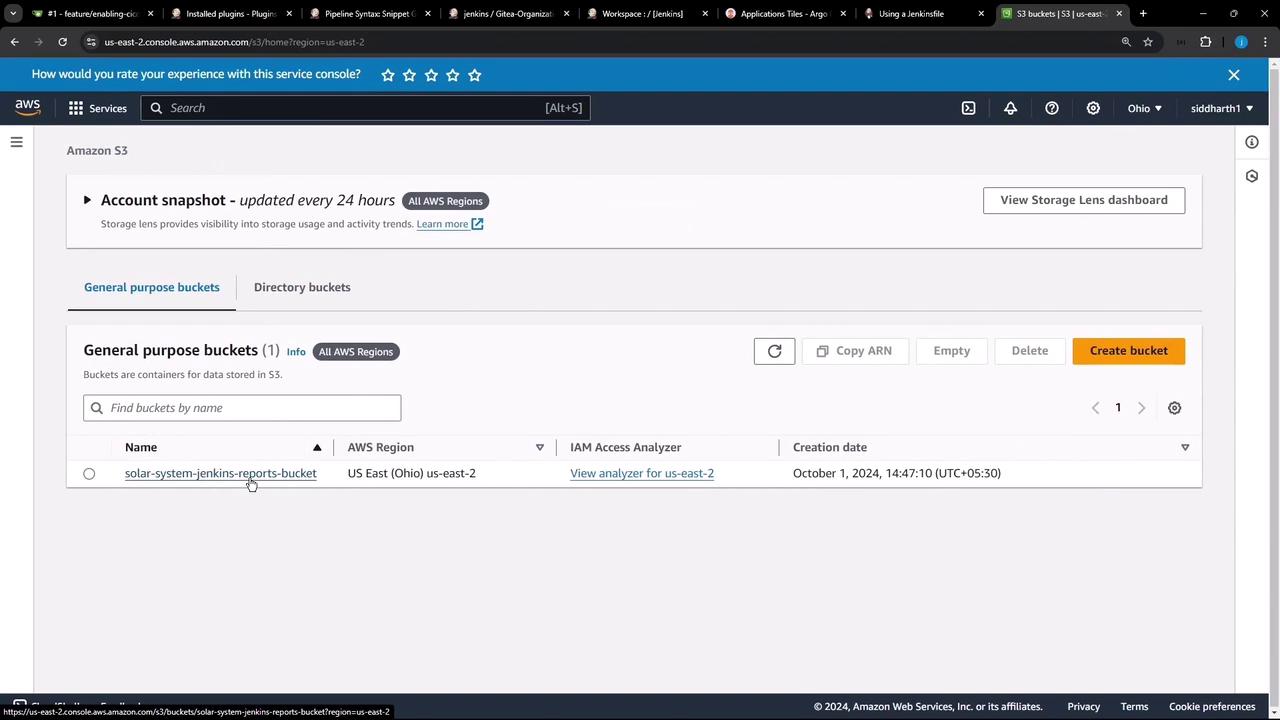Click View Storage Lens dashboard
Image resolution: width=1280 pixels, height=720 pixels.
tap(1084, 200)
